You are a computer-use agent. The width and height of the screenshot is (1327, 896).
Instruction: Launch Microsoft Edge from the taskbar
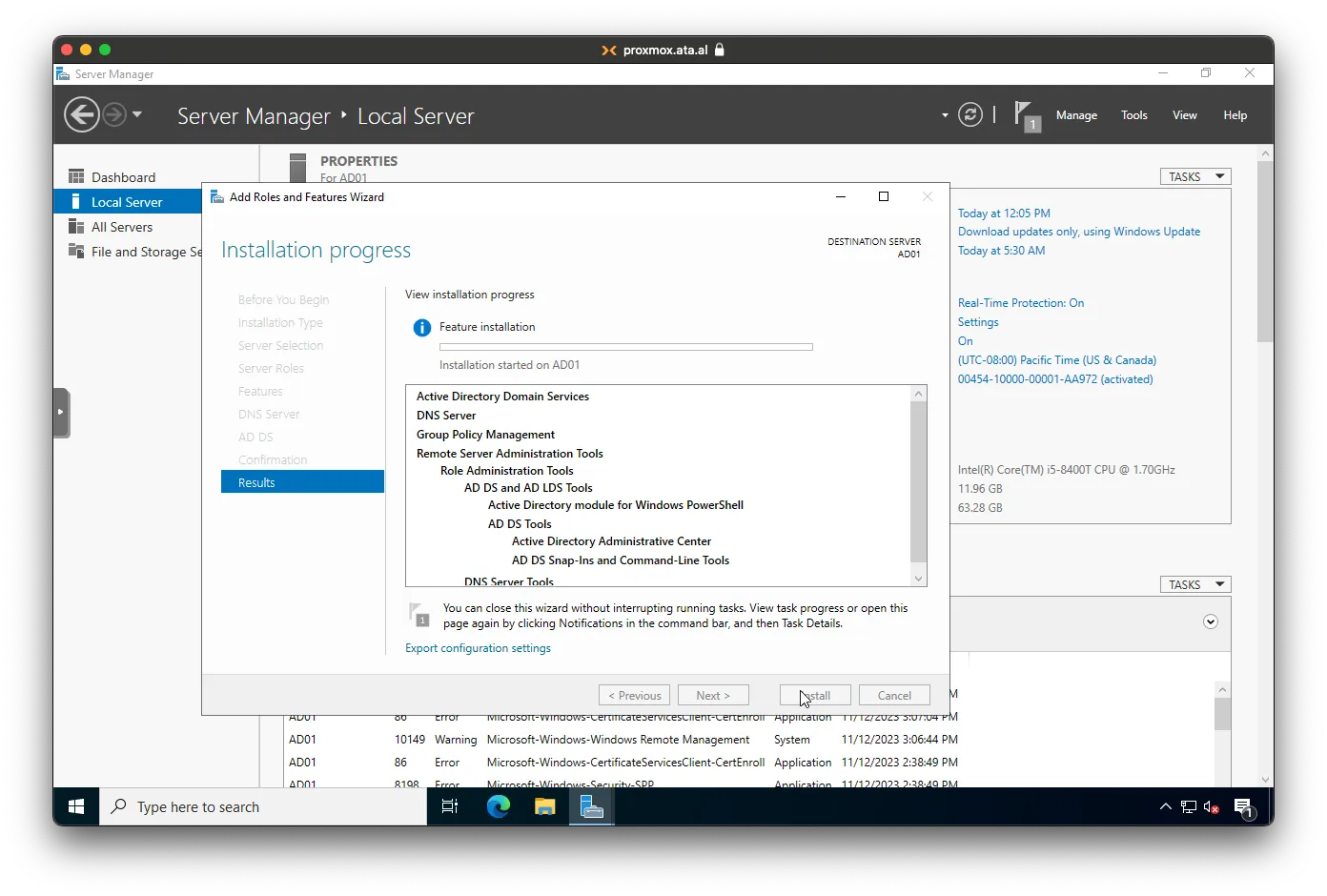tap(498, 806)
